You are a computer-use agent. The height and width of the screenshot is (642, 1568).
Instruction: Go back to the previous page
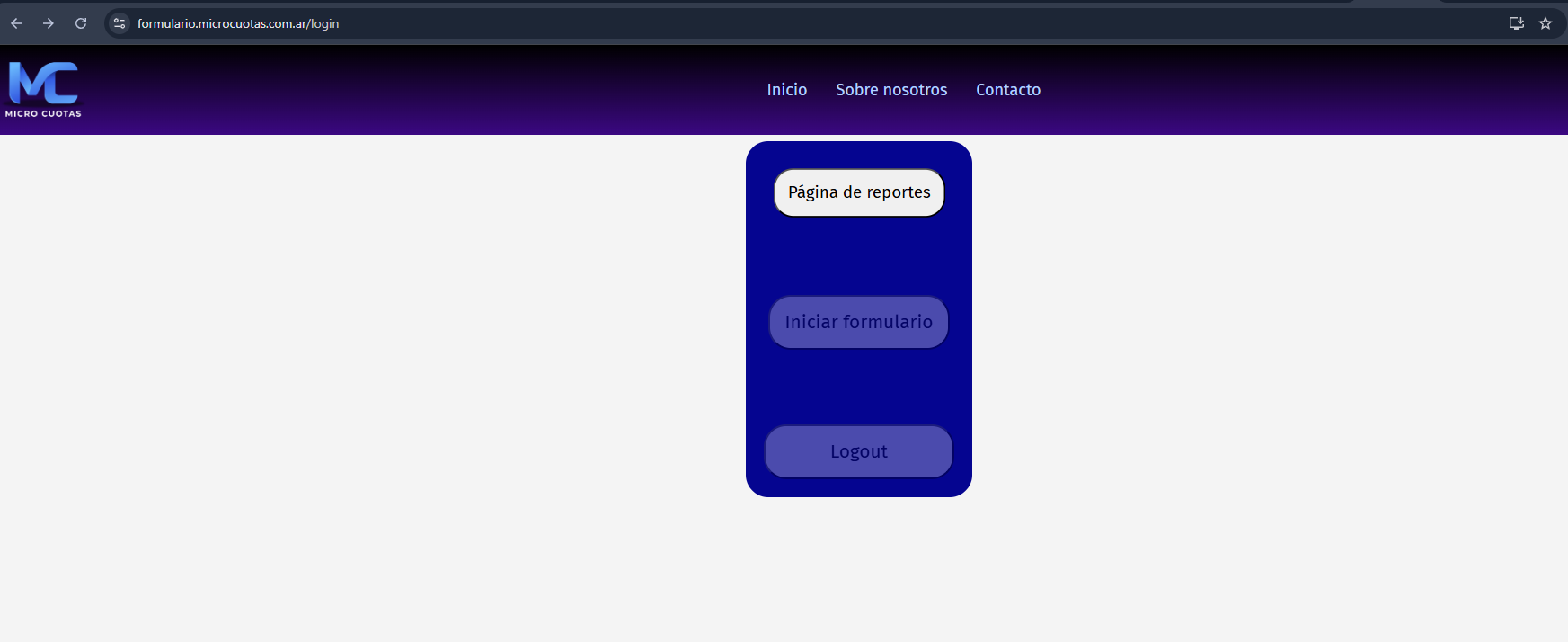pos(16,23)
